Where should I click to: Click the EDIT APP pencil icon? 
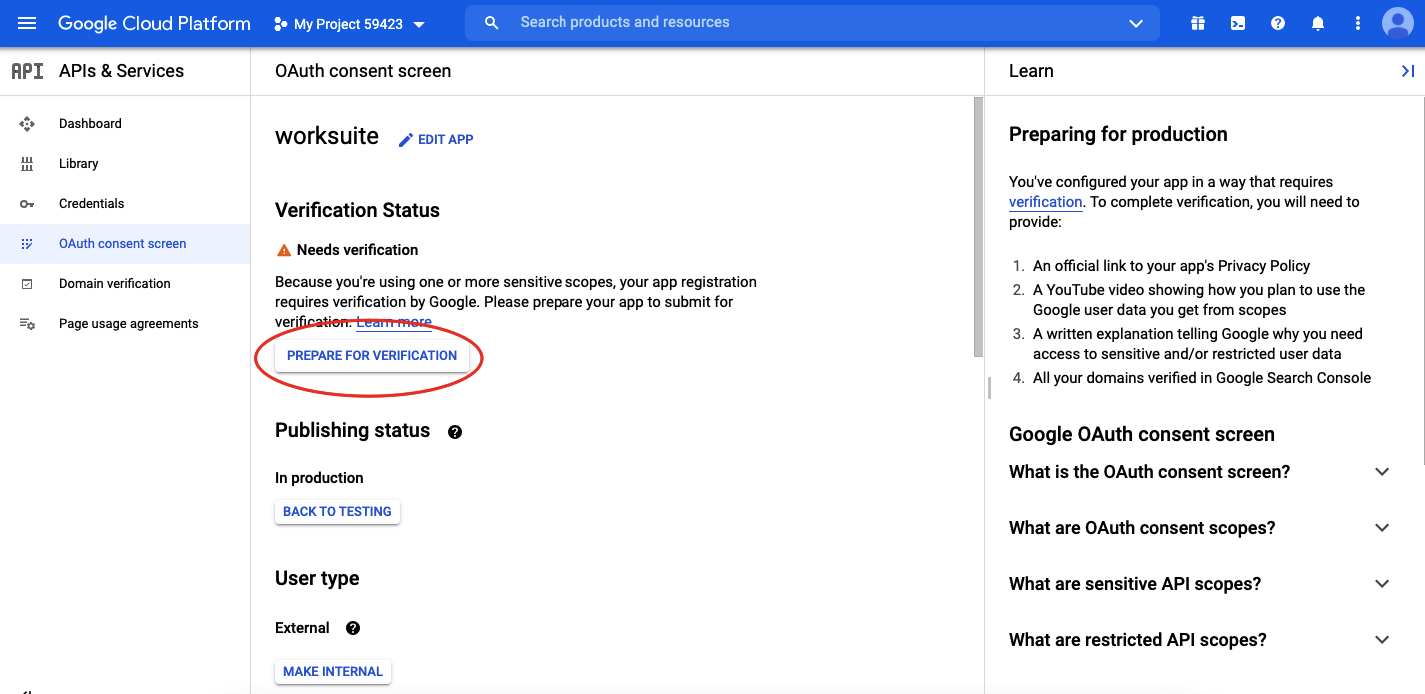(405, 140)
